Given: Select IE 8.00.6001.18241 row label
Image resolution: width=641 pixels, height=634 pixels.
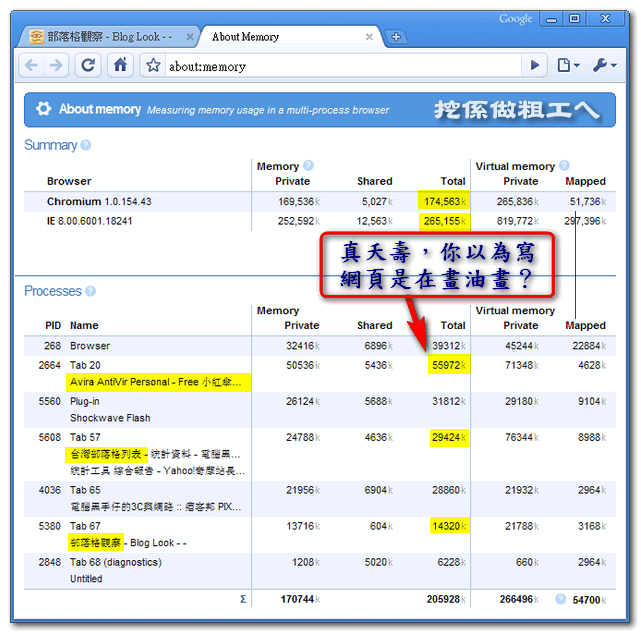Looking at the screenshot, I should point(90,221).
